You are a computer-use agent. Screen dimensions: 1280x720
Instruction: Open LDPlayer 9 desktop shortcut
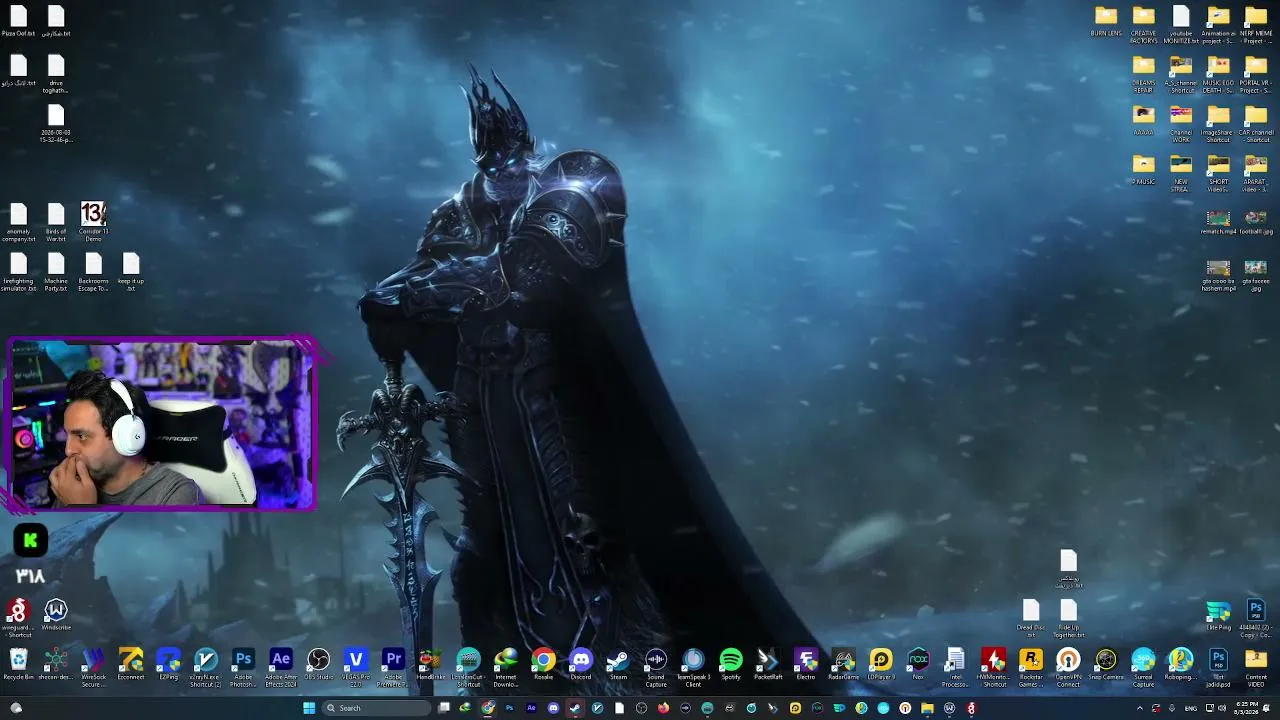881,664
